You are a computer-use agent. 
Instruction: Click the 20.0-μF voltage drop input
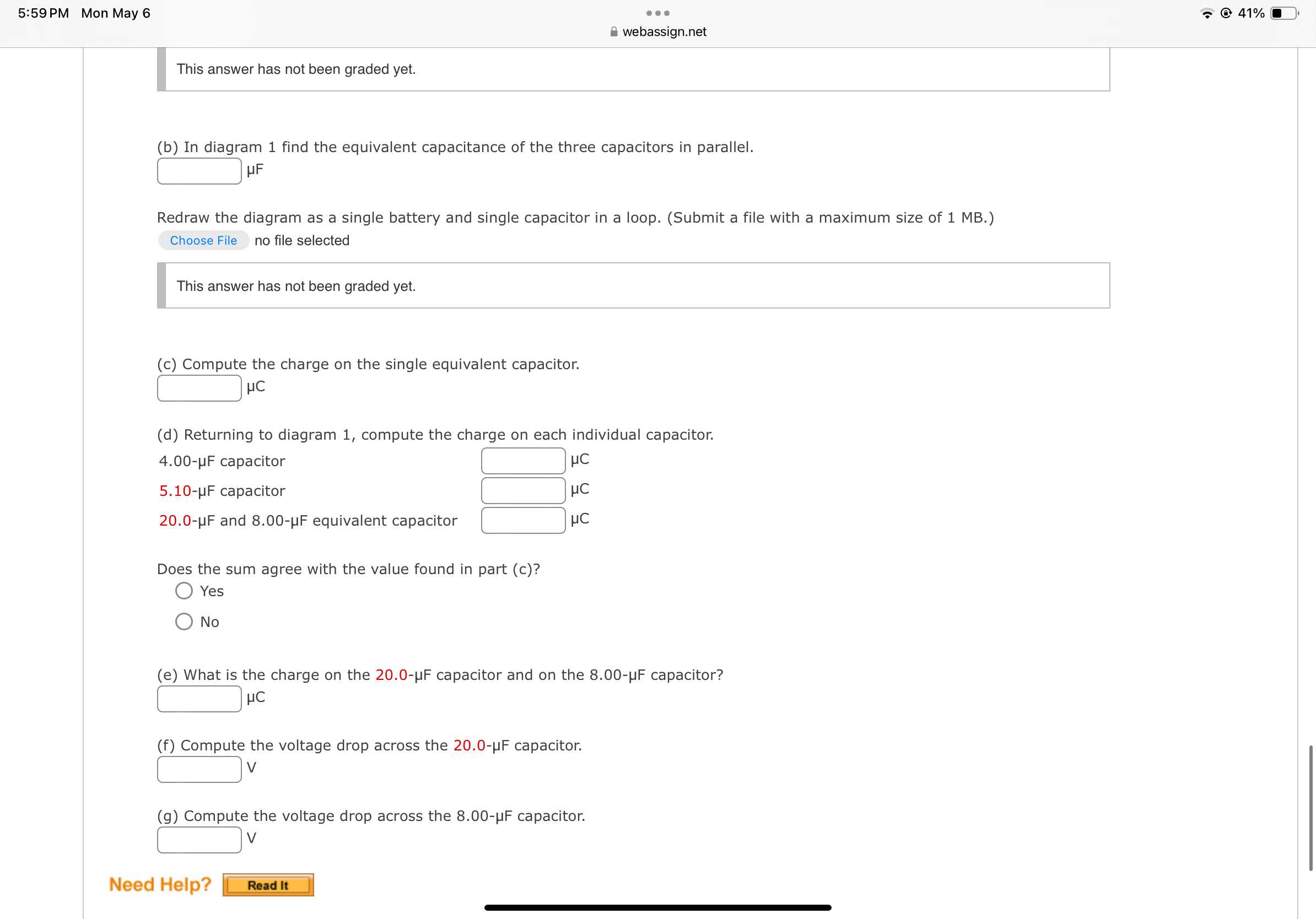pos(199,770)
